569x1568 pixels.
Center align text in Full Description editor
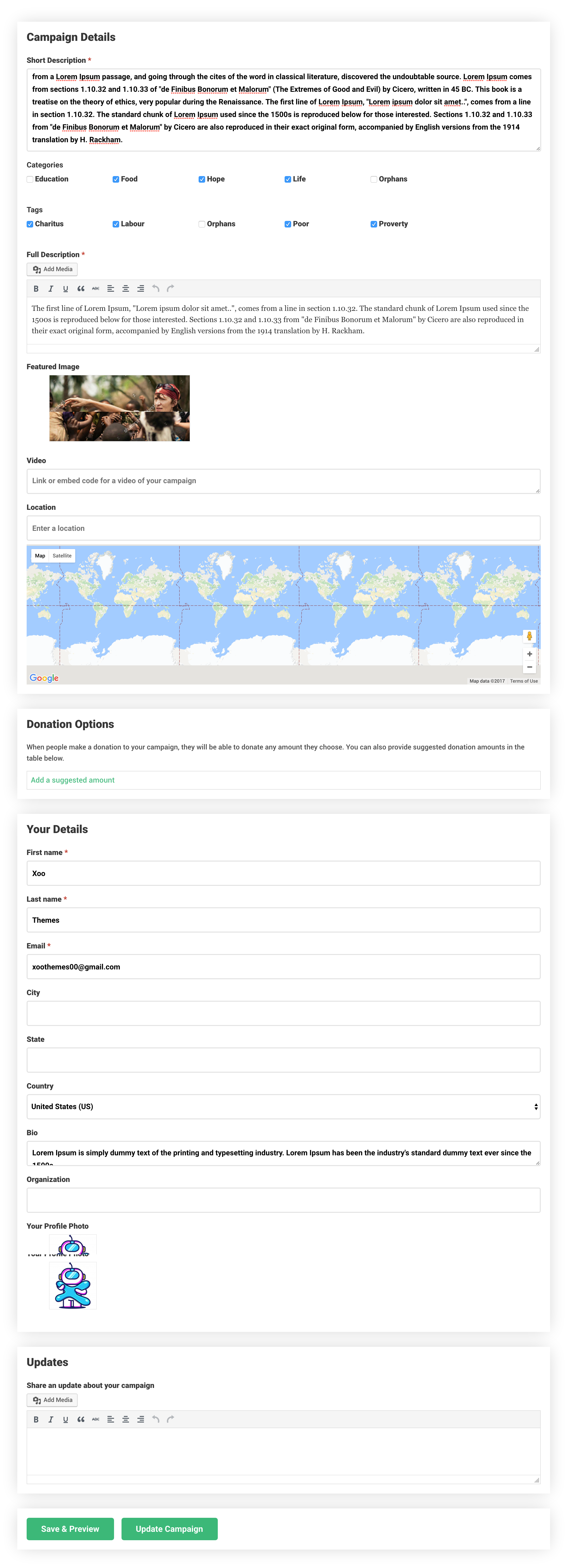(x=125, y=288)
